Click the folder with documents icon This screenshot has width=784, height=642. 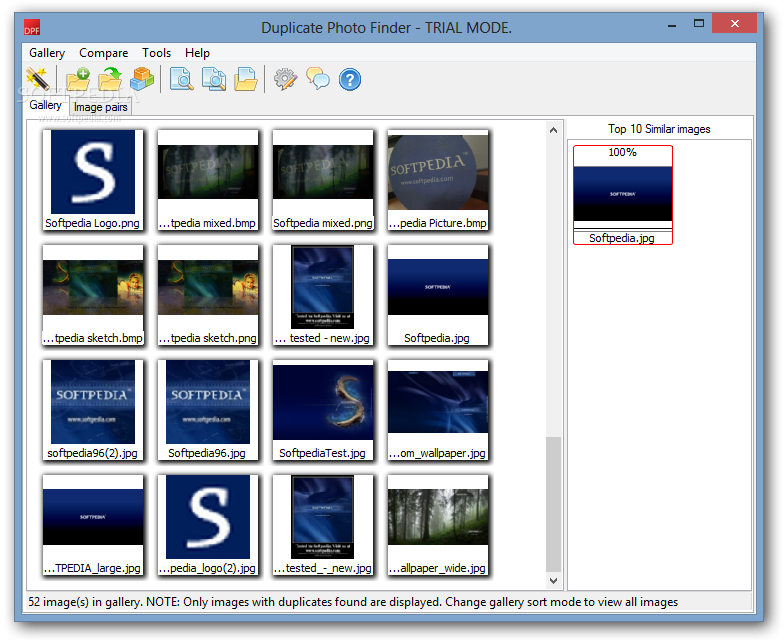pos(246,79)
